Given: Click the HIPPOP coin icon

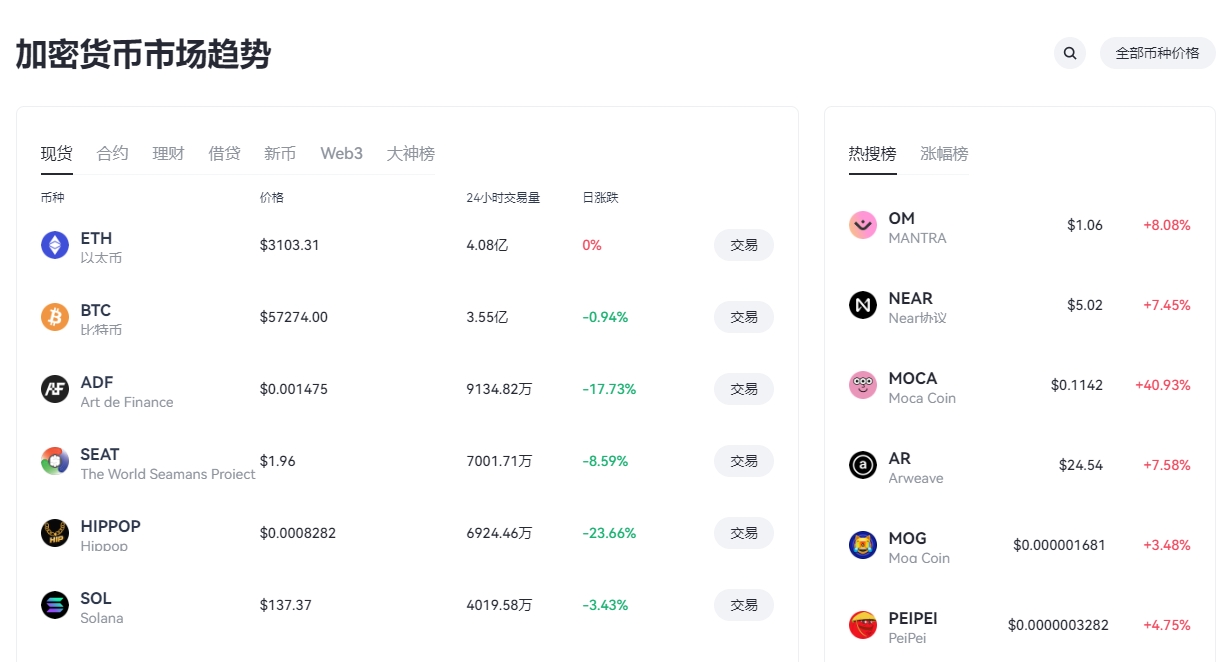Looking at the screenshot, I should point(55,533).
